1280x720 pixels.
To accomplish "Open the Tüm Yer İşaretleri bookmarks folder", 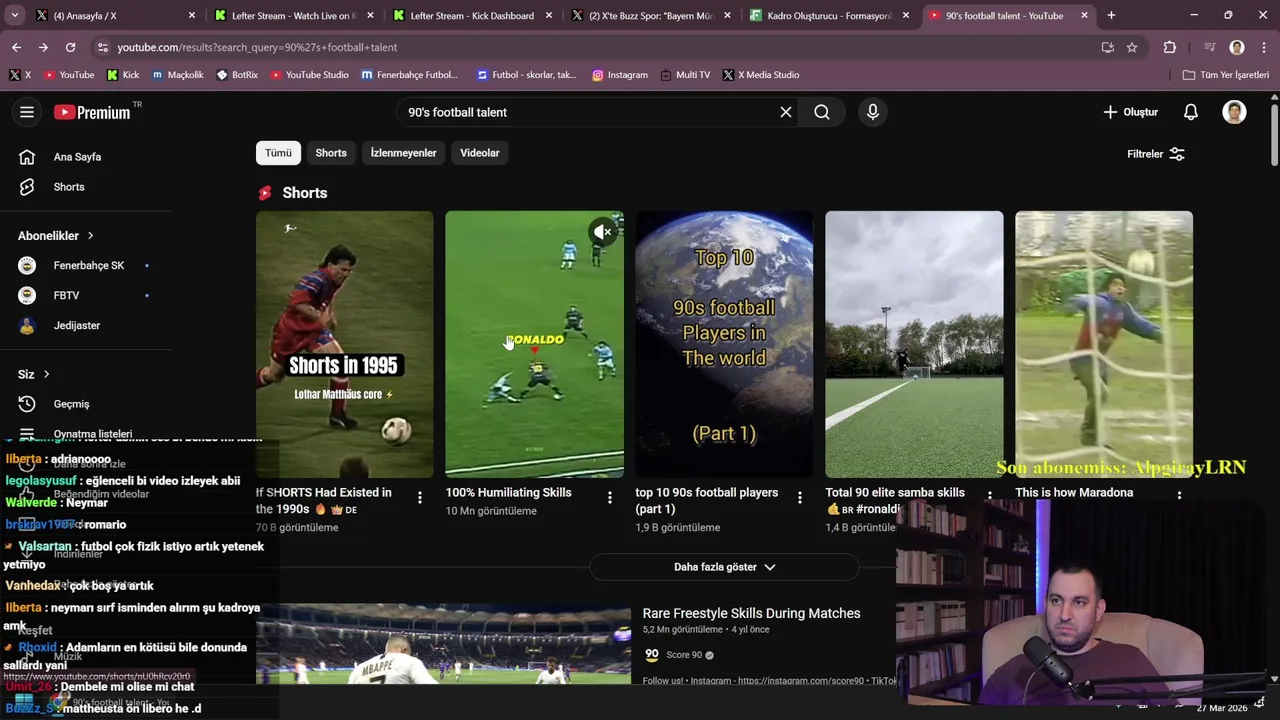I will coord(1225,75).
